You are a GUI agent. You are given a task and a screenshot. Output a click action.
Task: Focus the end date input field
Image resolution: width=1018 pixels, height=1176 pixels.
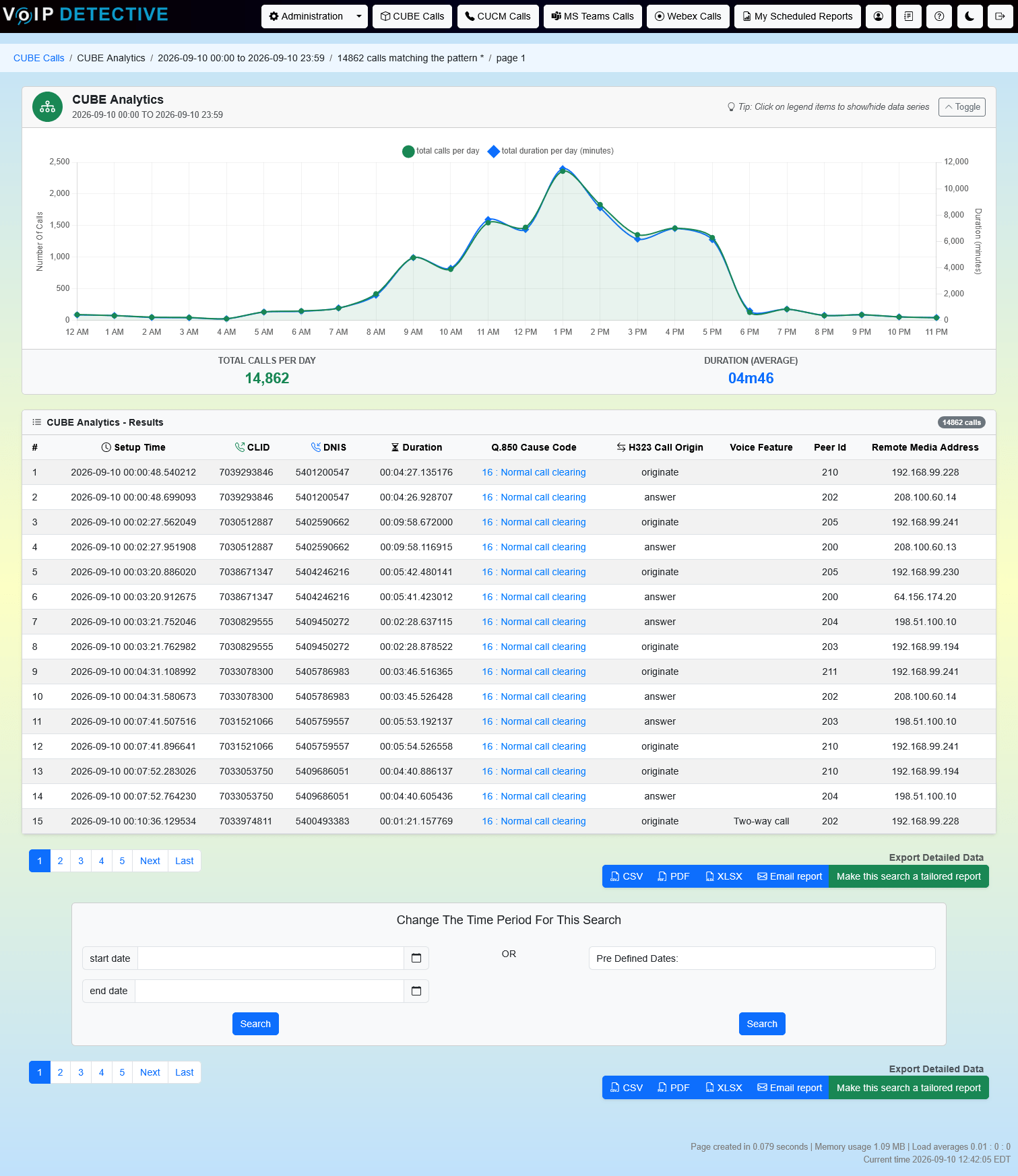coord(269,991)
